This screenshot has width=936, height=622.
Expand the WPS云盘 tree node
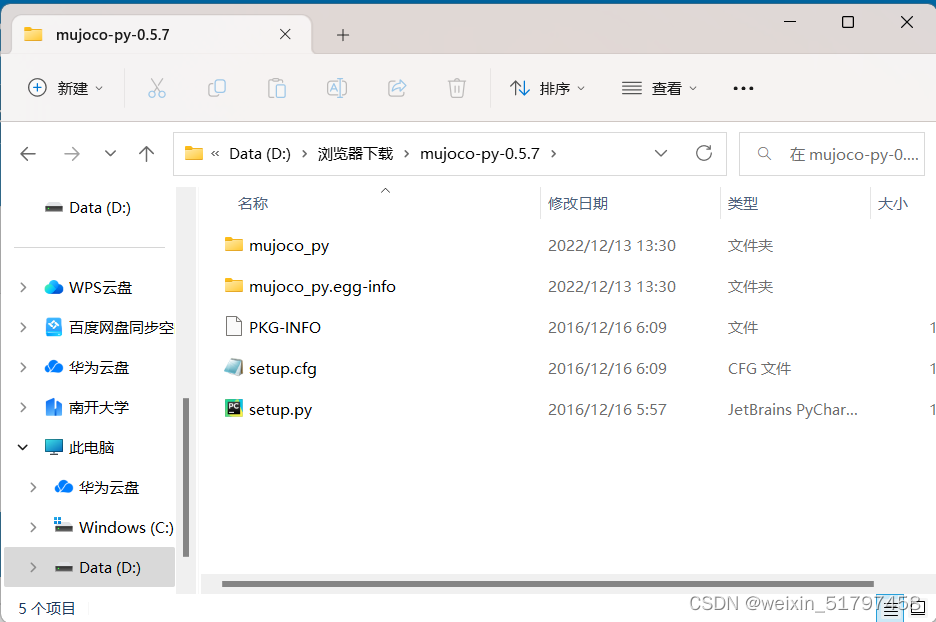(x=23, y=287)
